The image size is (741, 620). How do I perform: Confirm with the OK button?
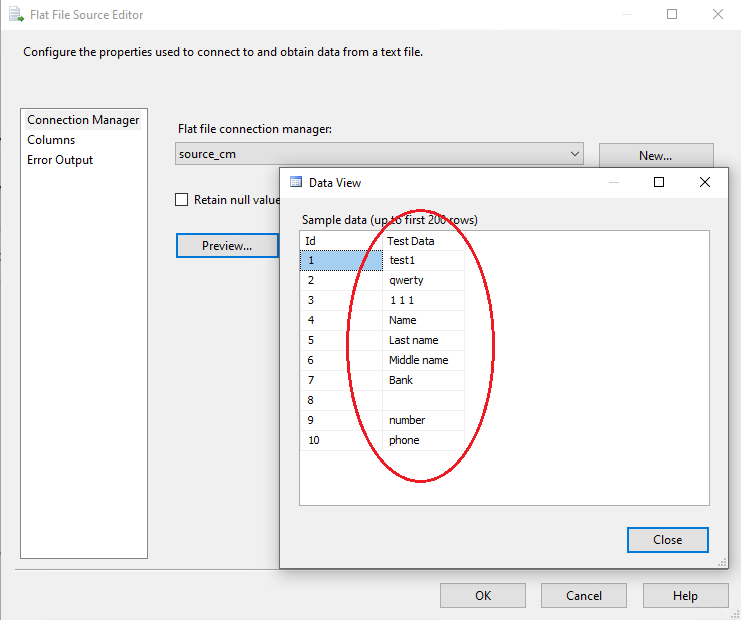point(483,596)
